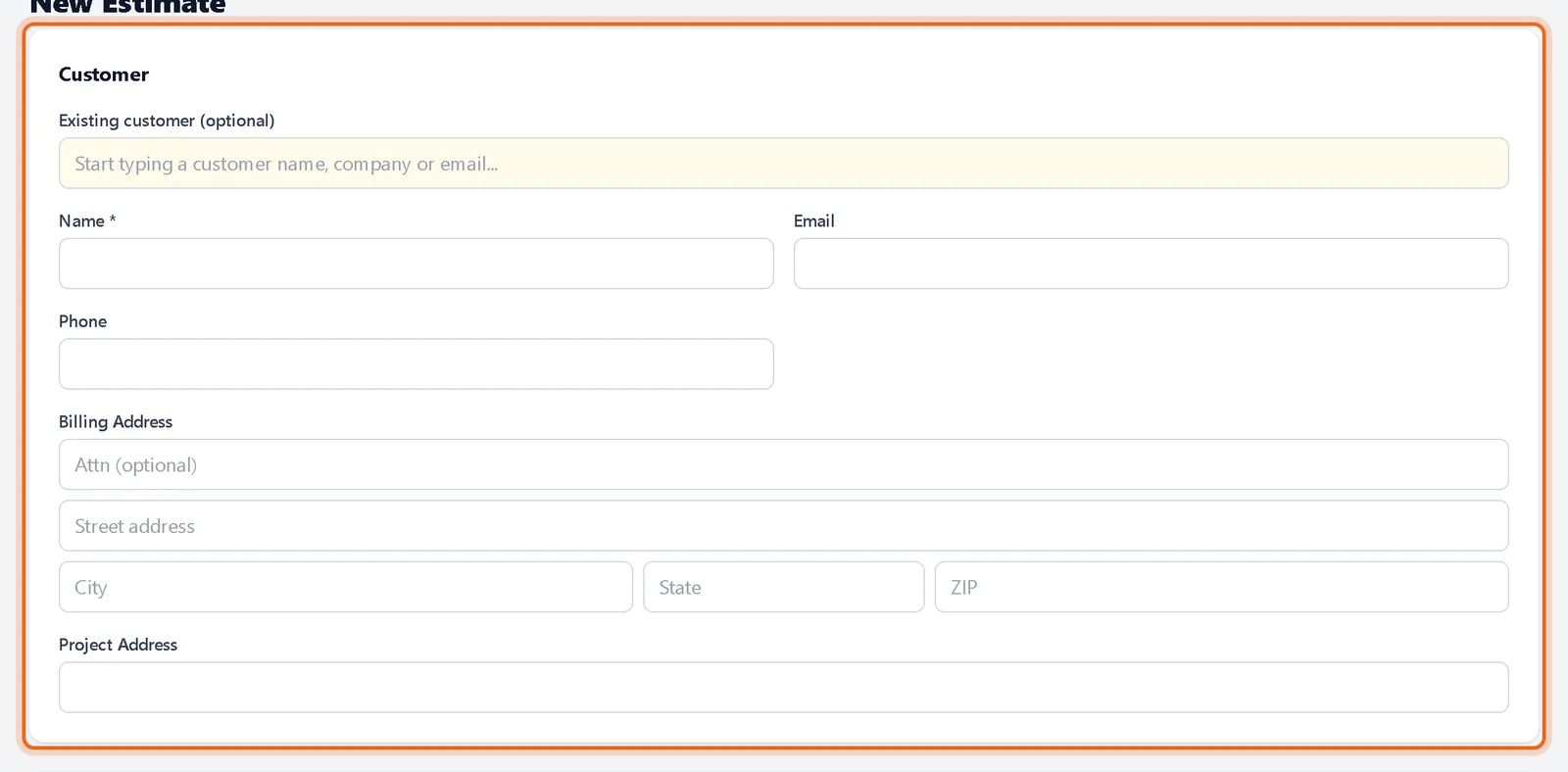Click the Name * label
Image resolution: width=1568 pixels, height=772 pixels.
coord(87,221)
